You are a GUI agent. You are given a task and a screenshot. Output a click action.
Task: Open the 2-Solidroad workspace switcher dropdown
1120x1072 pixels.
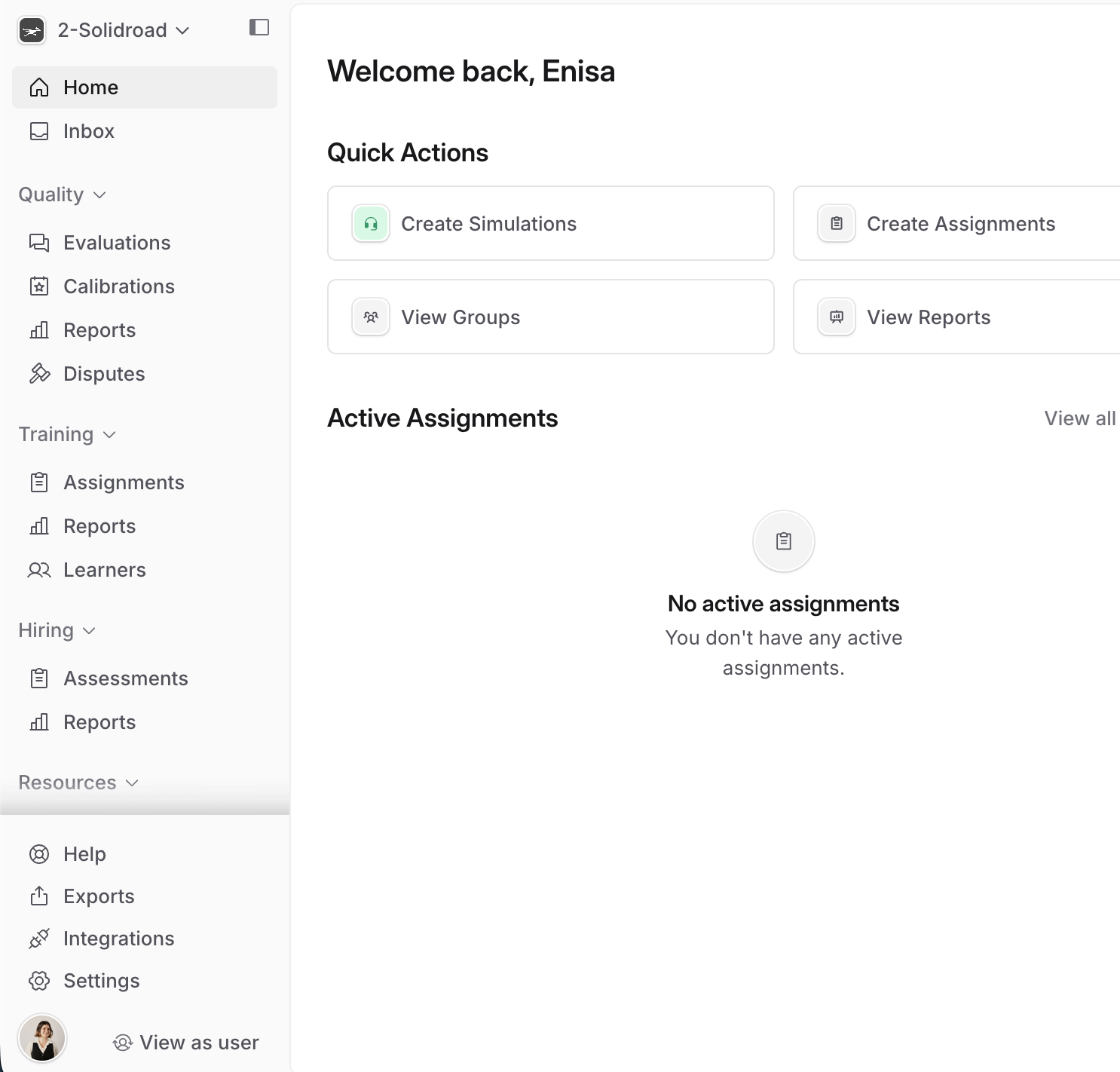(124, 31)
